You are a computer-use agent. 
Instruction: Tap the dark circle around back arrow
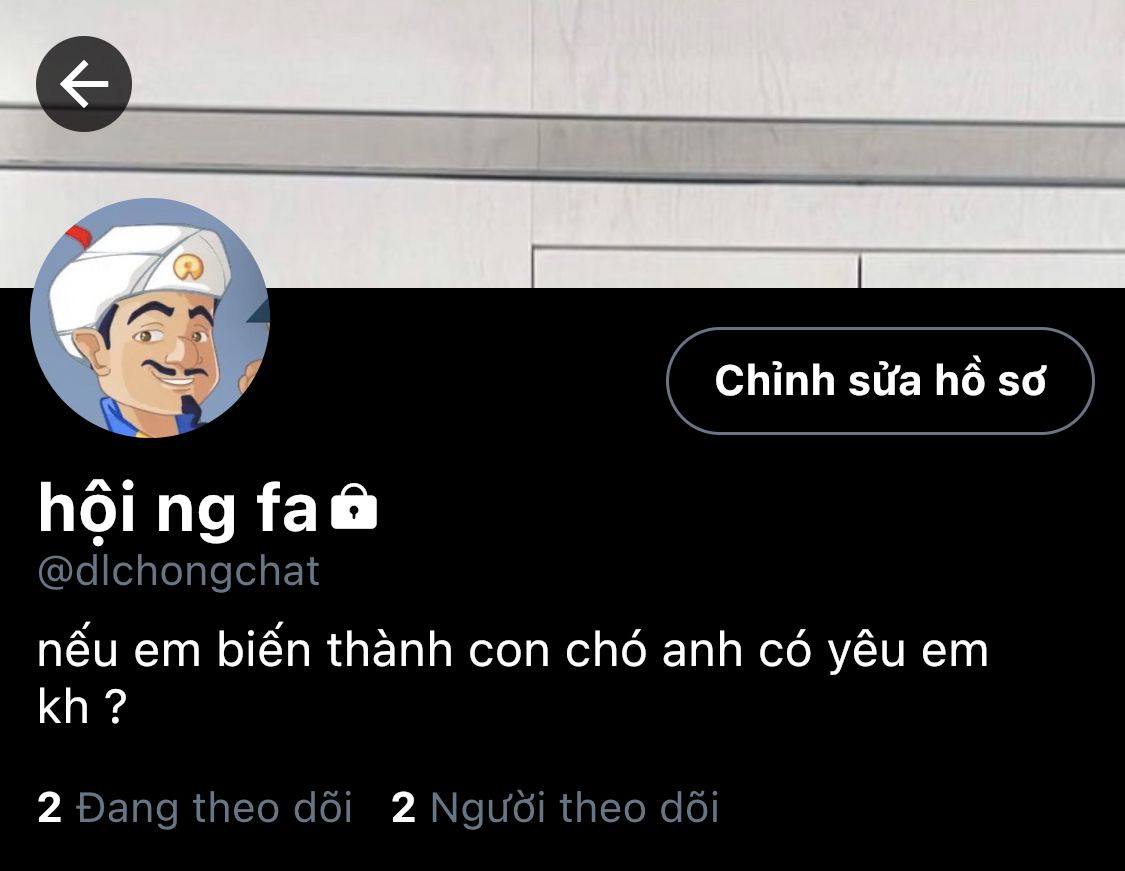pos(84,84)
